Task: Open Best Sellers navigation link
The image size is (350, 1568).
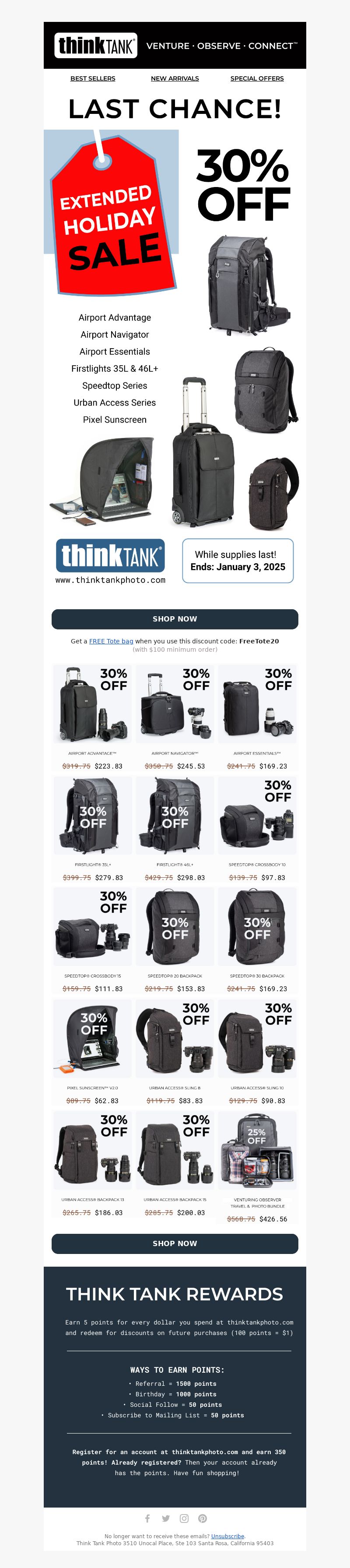Action: pyautogui.click(x=93, y=78)
